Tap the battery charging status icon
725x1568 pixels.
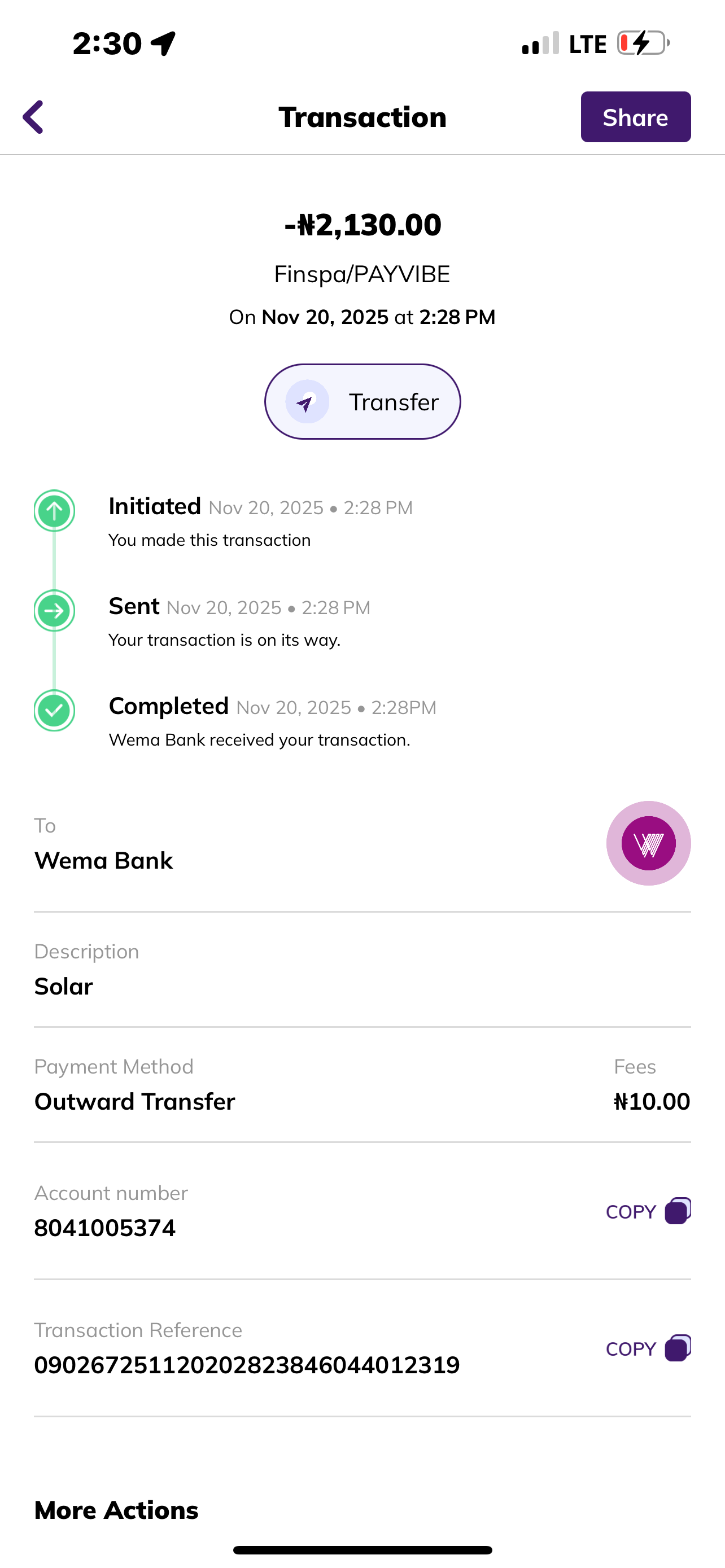(643, 43)
